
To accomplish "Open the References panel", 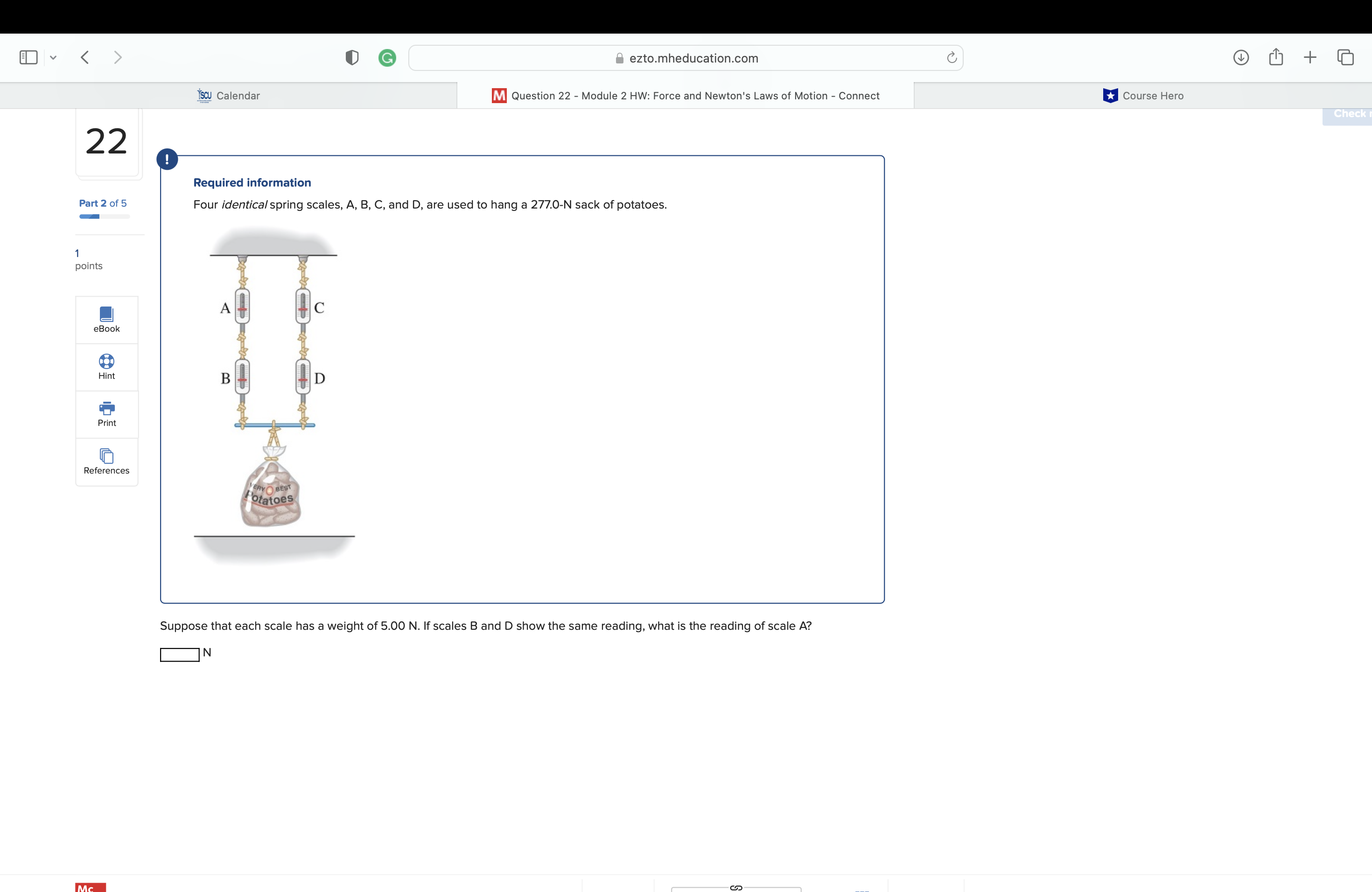I will pyautogui.click(x=106, y=461).
